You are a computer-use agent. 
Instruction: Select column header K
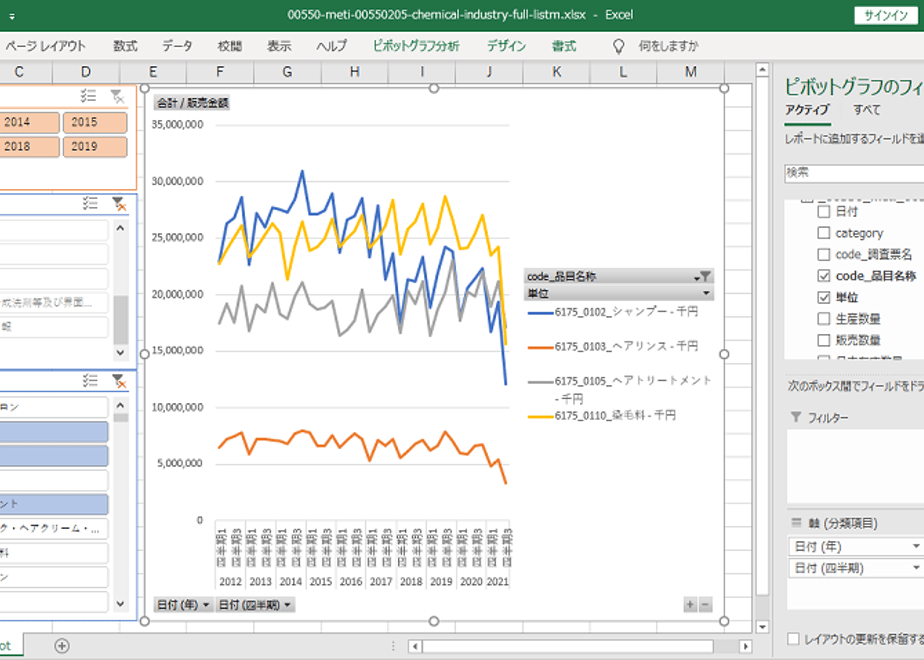pyautogui.click(x=556, y=72)
